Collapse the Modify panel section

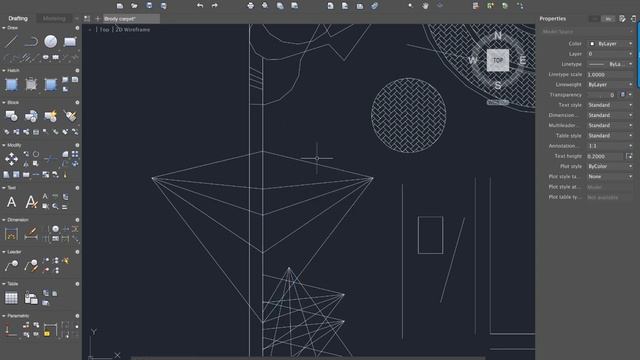coord(4,145)
